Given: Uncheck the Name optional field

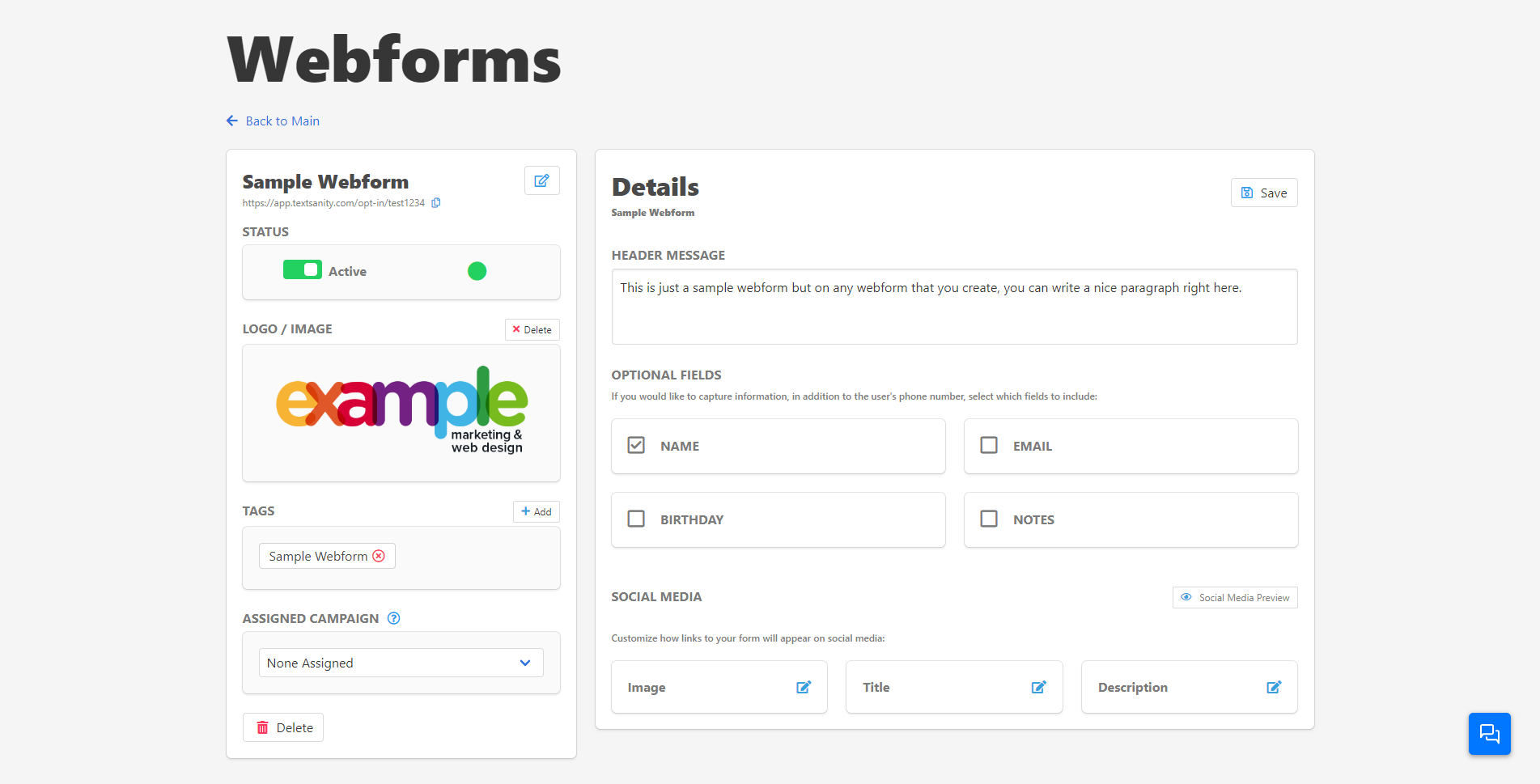Looking at the screenshot, I should pyautogui.click(x=636, y=446).
